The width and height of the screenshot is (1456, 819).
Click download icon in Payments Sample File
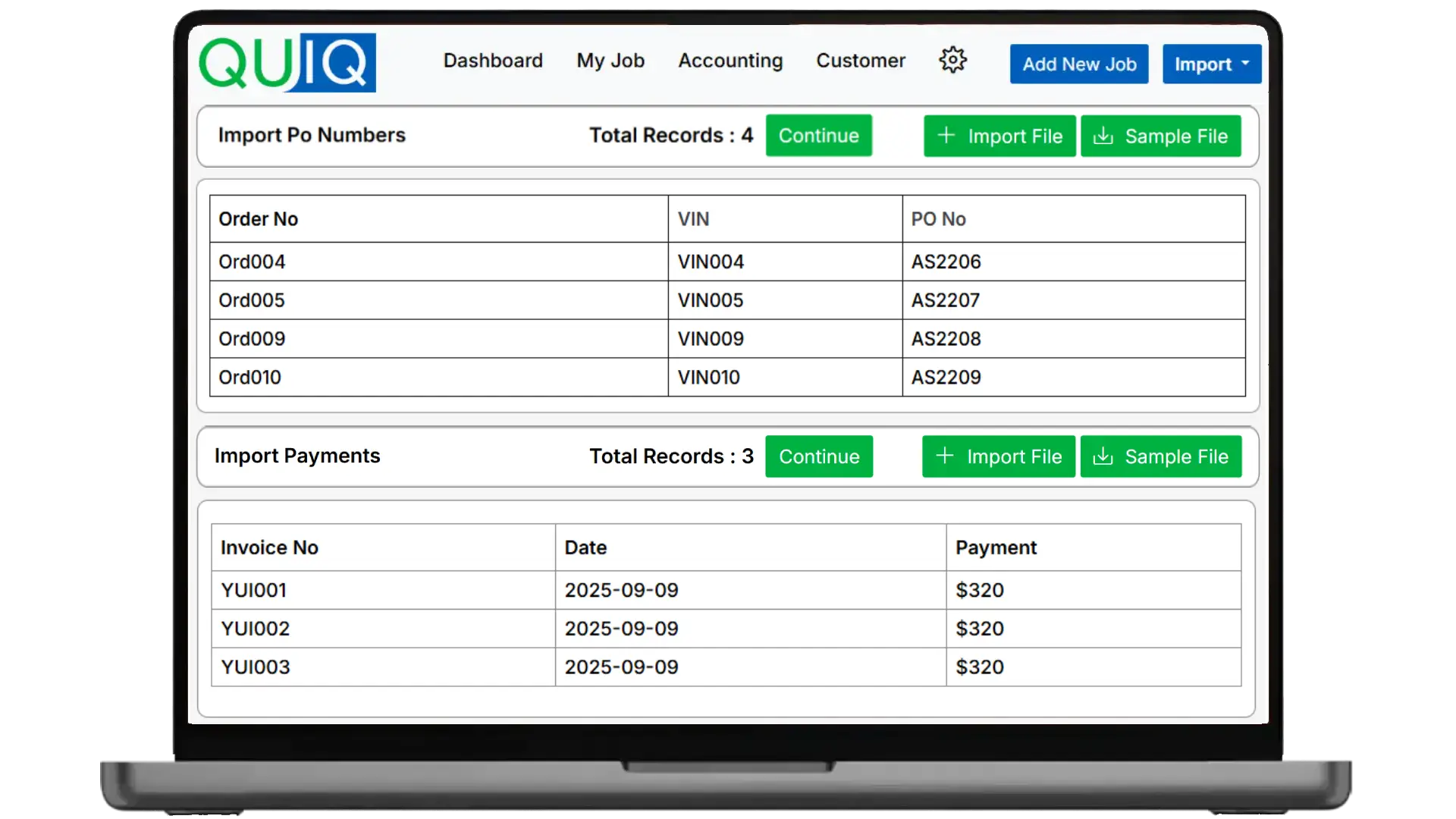(1103, 457)
